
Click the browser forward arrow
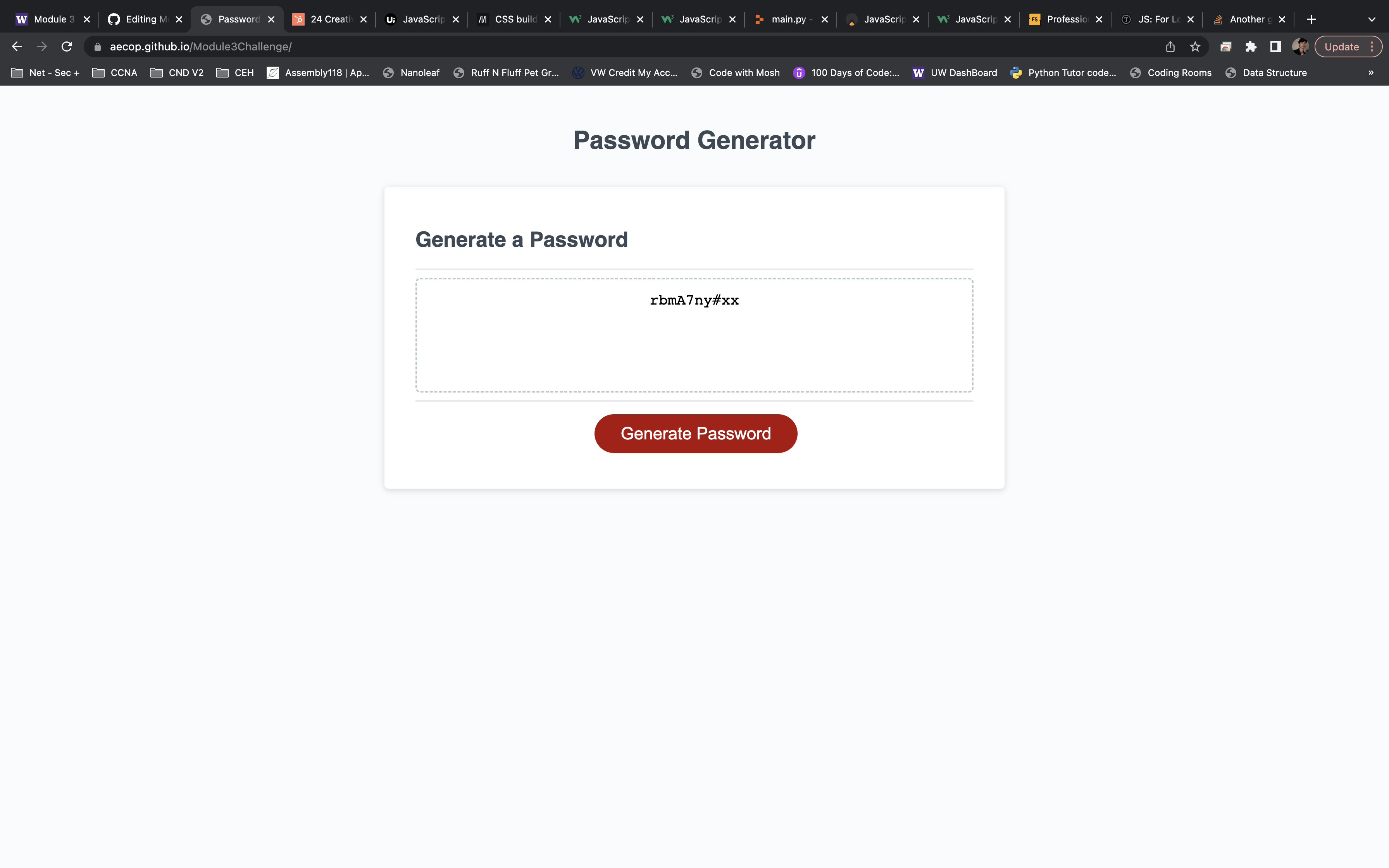[41, 46]
